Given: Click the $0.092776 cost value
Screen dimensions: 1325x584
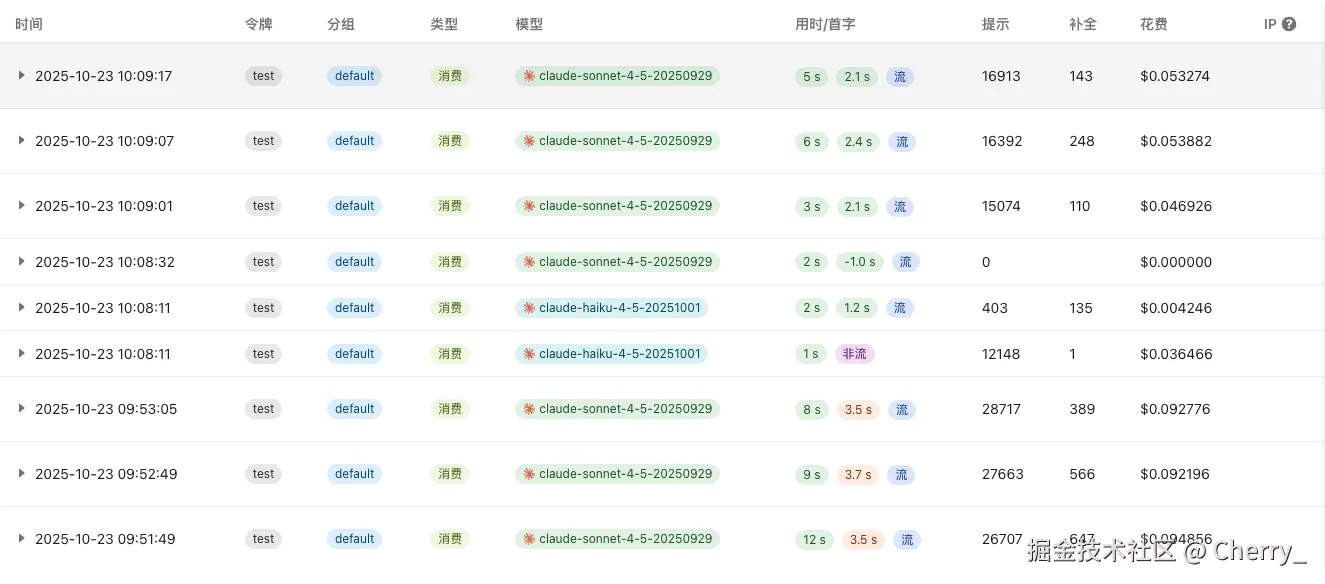Looking at the screenshot, I should 1175,408.
